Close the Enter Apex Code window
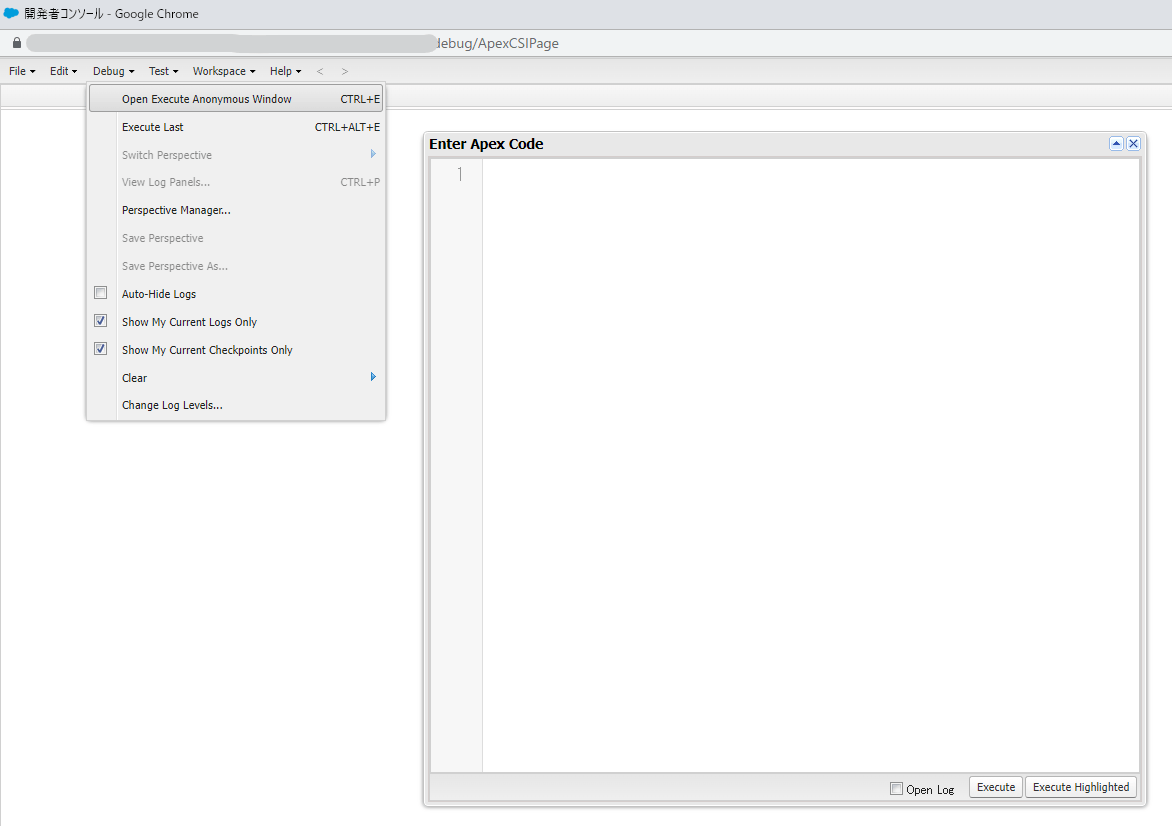 pos(1133,144)
